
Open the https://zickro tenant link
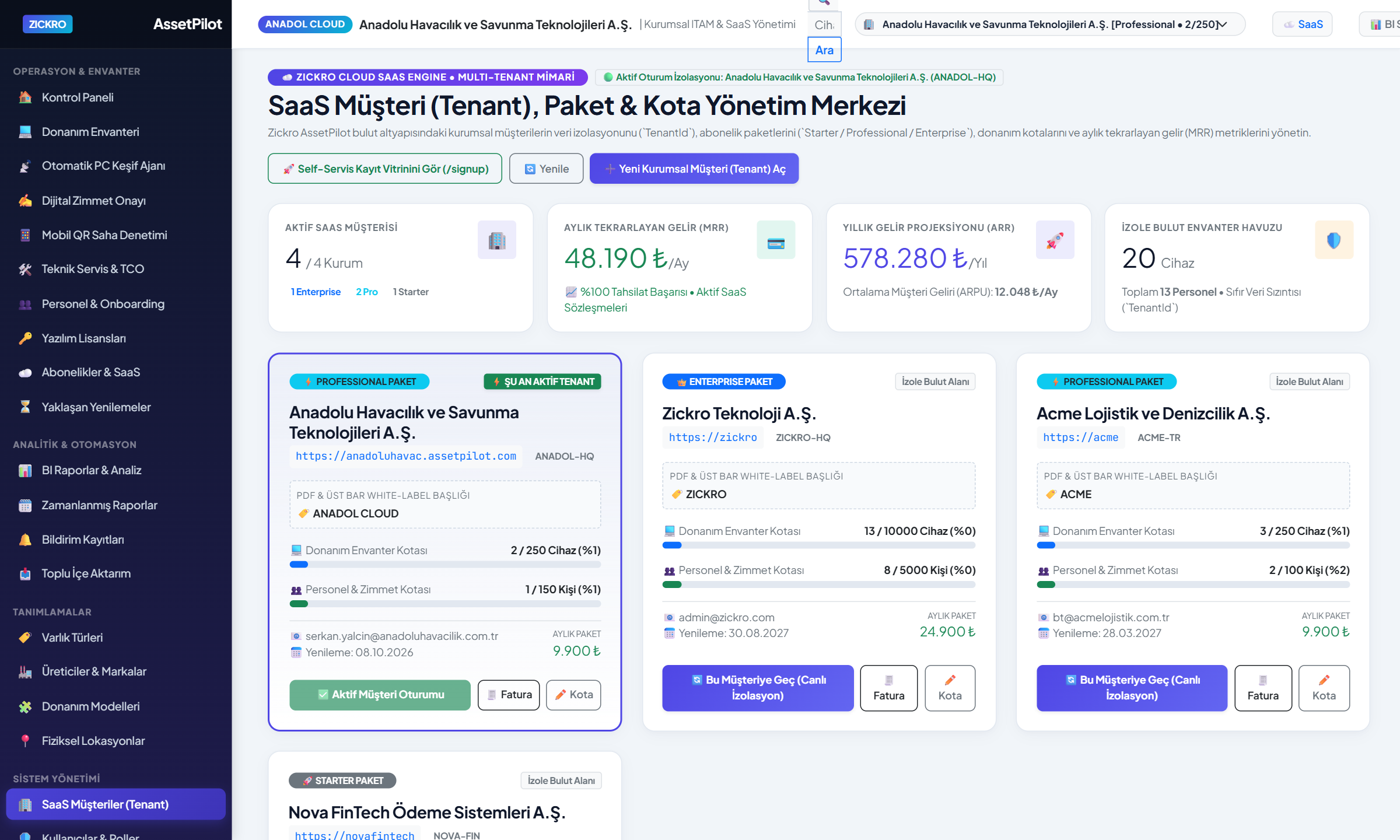click(x=713, y=437)
